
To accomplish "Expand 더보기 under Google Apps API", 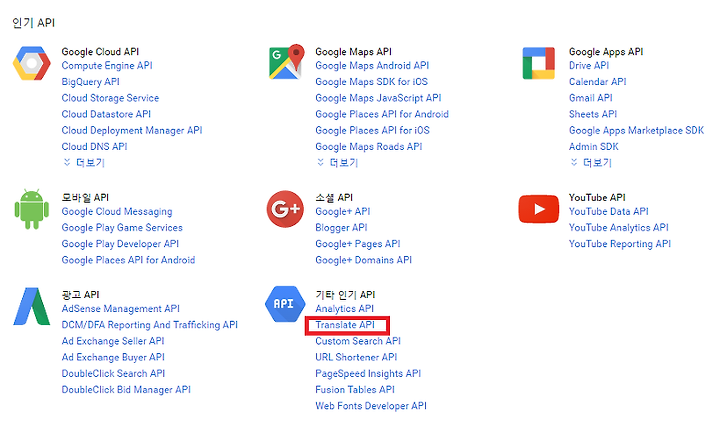I will coord(591,163).
